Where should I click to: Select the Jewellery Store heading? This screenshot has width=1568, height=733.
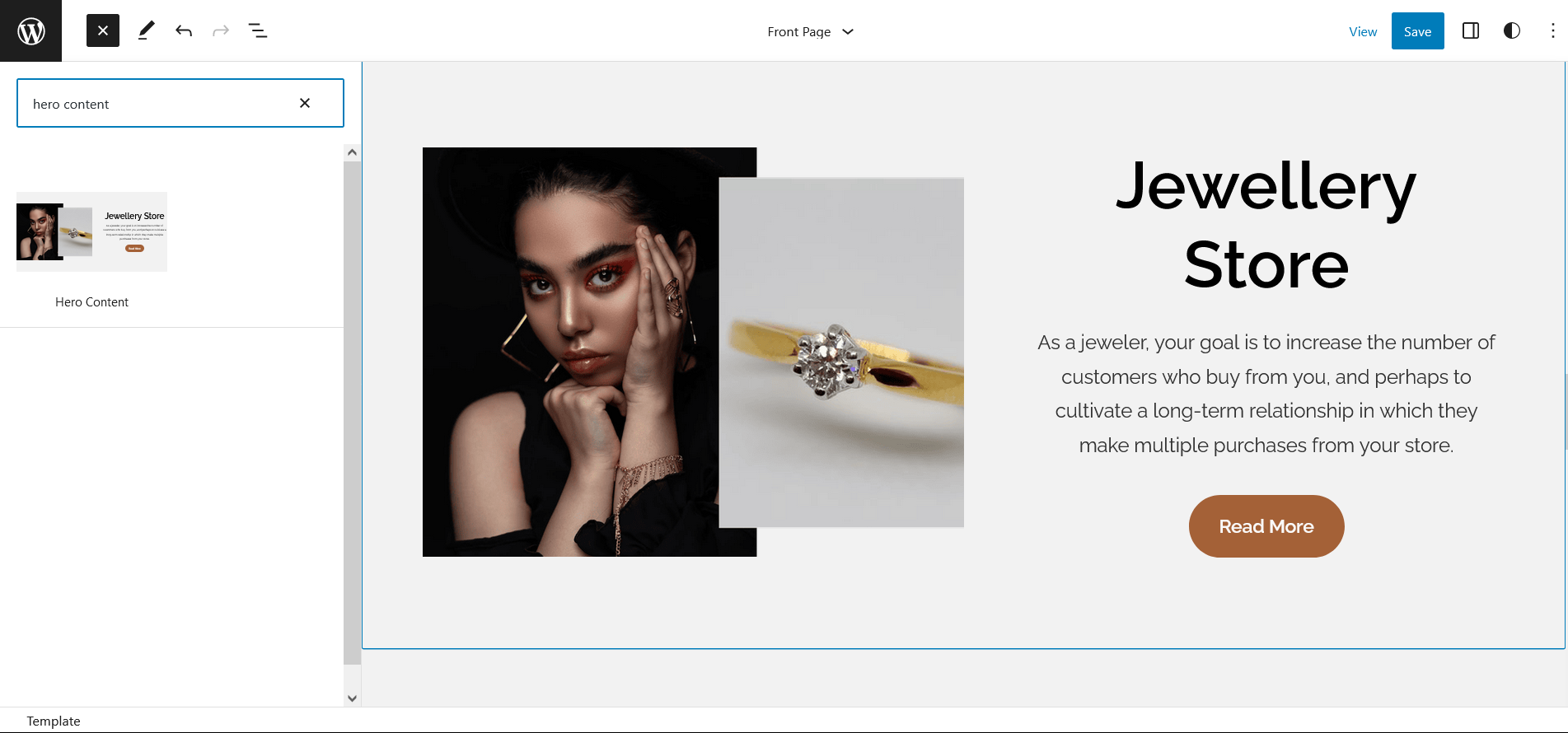(1266, 225)
